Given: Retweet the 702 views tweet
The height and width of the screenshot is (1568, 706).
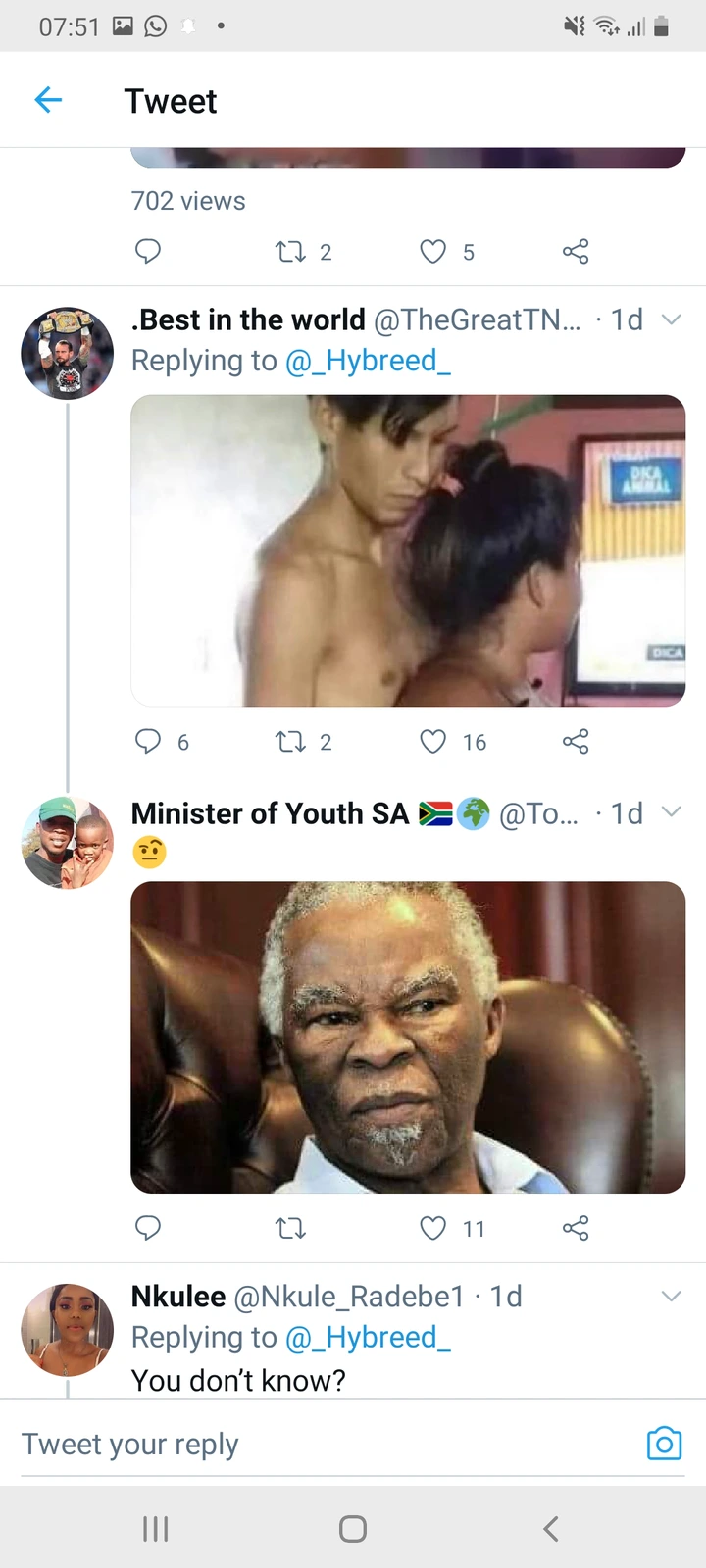Looking at the screenshot, I should point(291,252).
